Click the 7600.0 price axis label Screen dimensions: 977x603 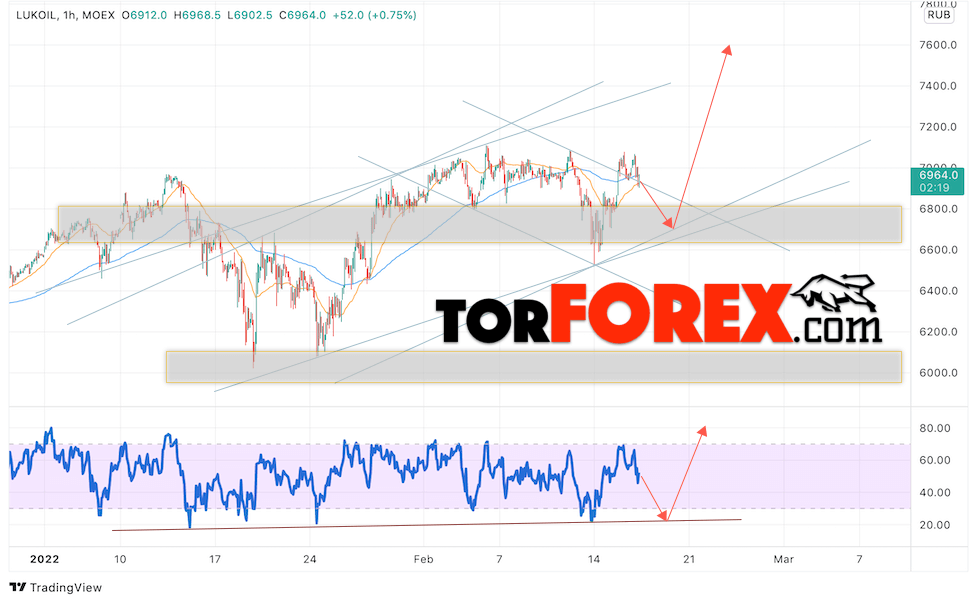point(938,45)
